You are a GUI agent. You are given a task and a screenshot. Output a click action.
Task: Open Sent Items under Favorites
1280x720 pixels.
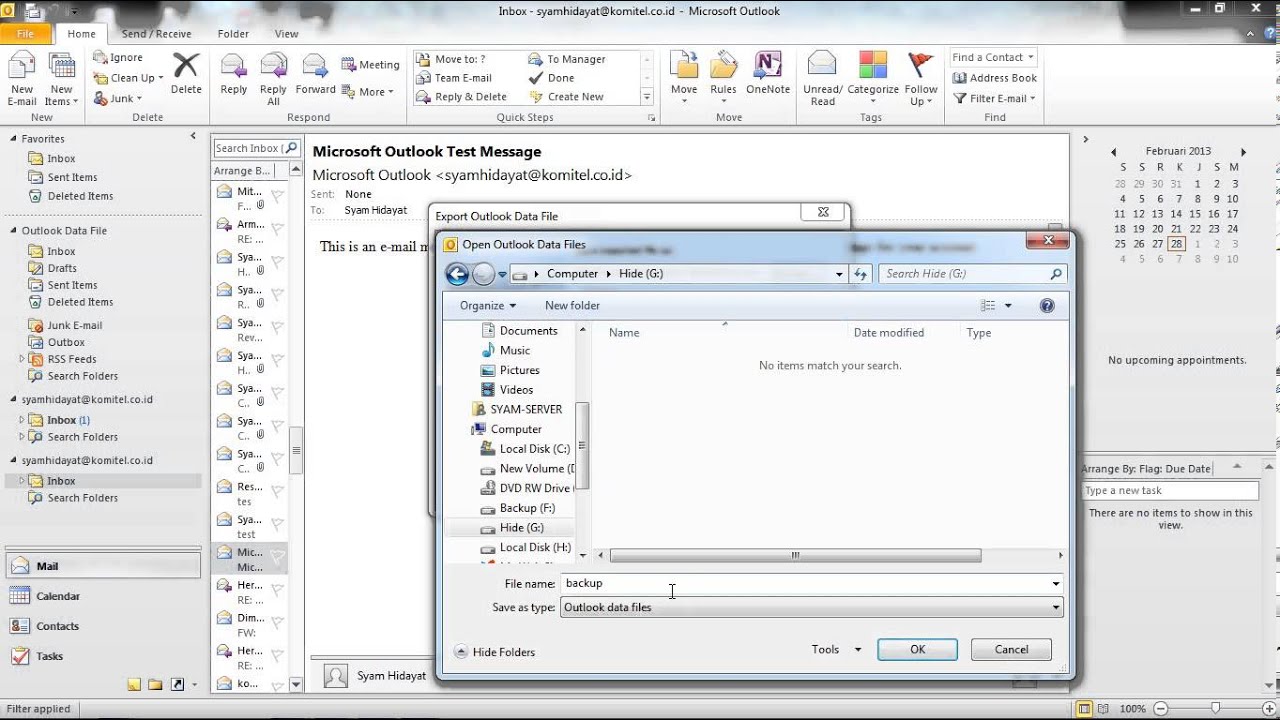(72, 178)
